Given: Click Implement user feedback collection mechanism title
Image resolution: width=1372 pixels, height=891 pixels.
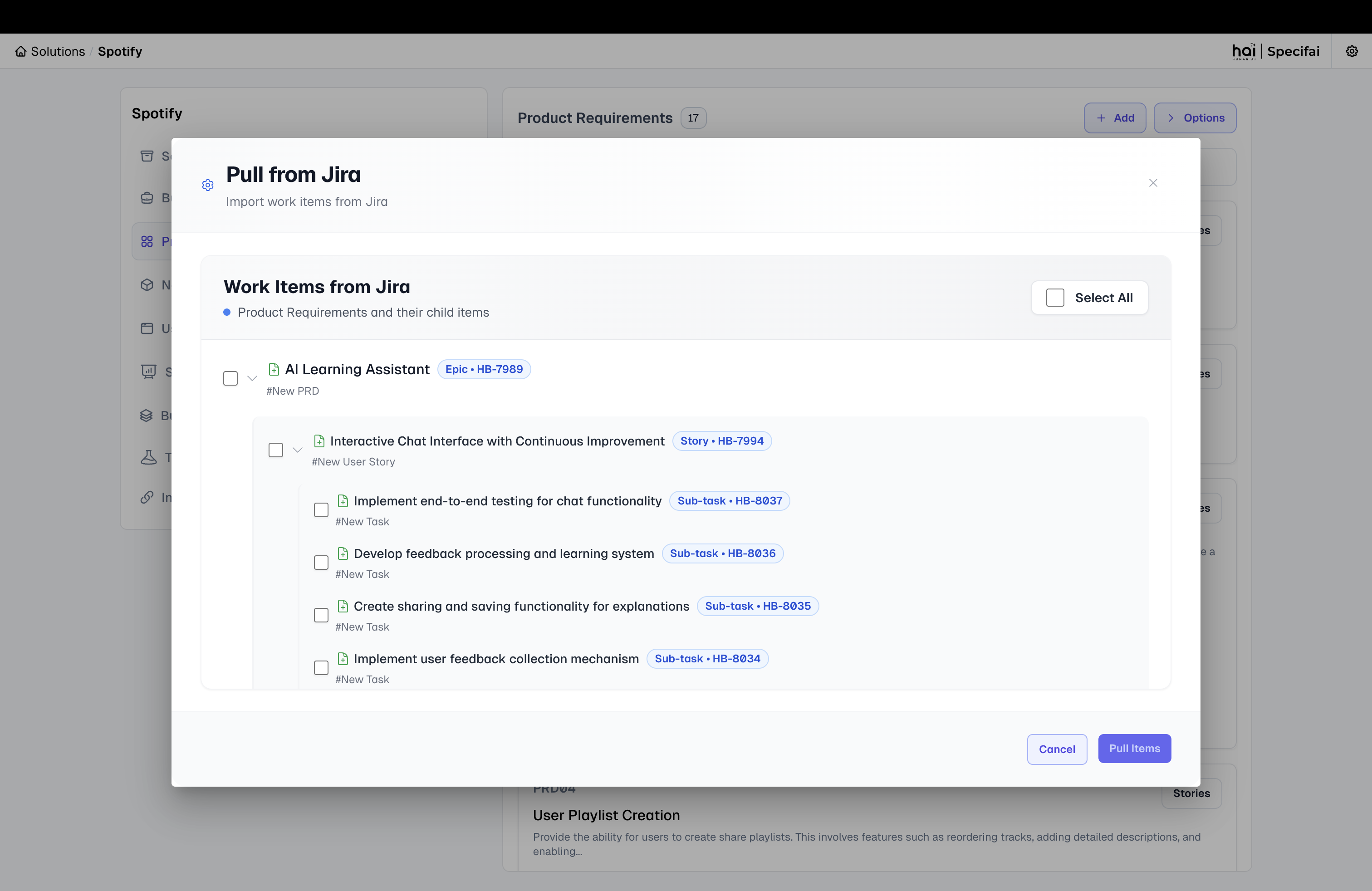Looking at the screenshot, I should coord(496,658).
